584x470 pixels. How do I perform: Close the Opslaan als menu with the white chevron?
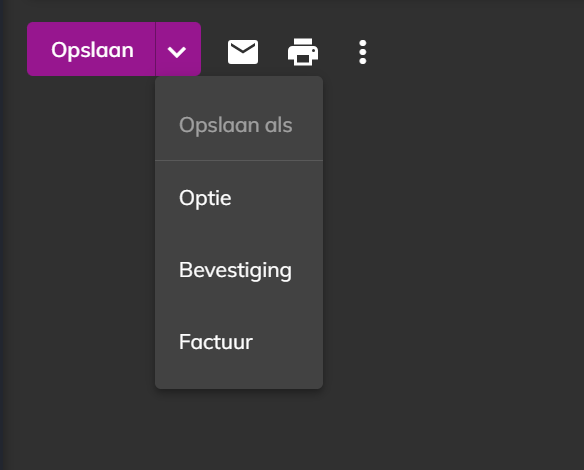[x=178, y=49]
